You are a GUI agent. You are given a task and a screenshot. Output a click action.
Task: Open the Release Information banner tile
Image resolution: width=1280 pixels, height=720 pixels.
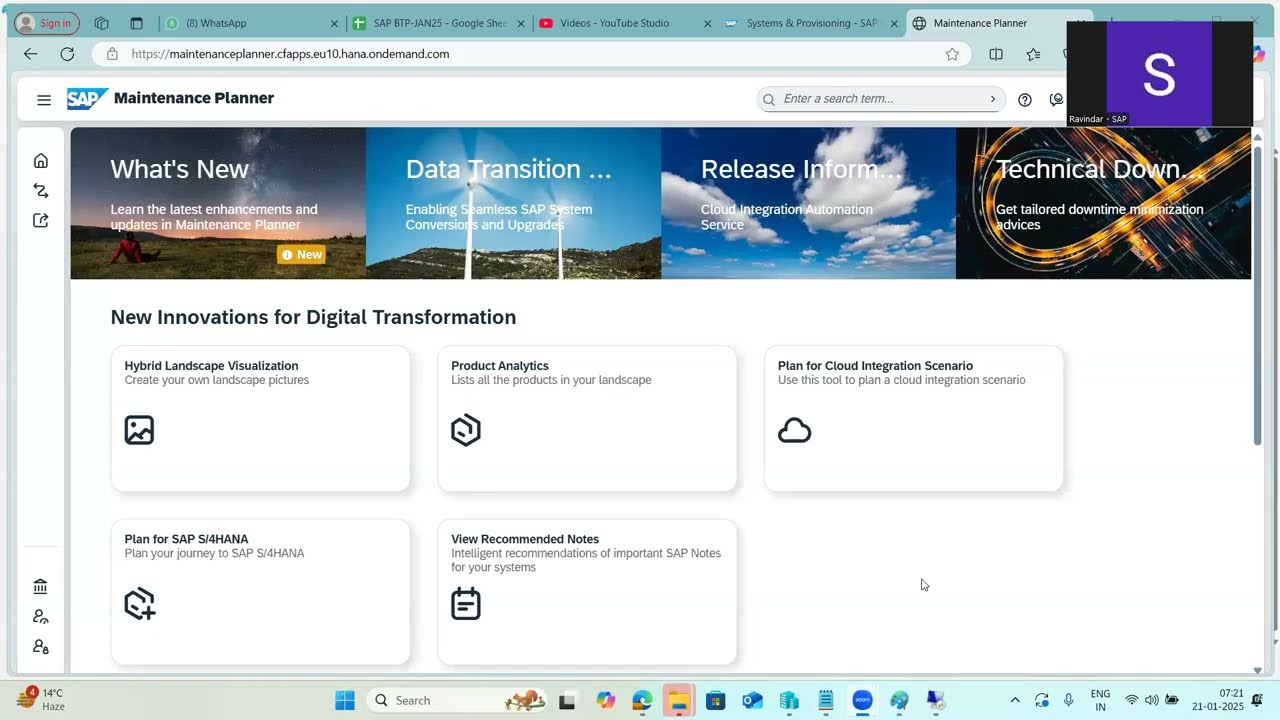808,203
